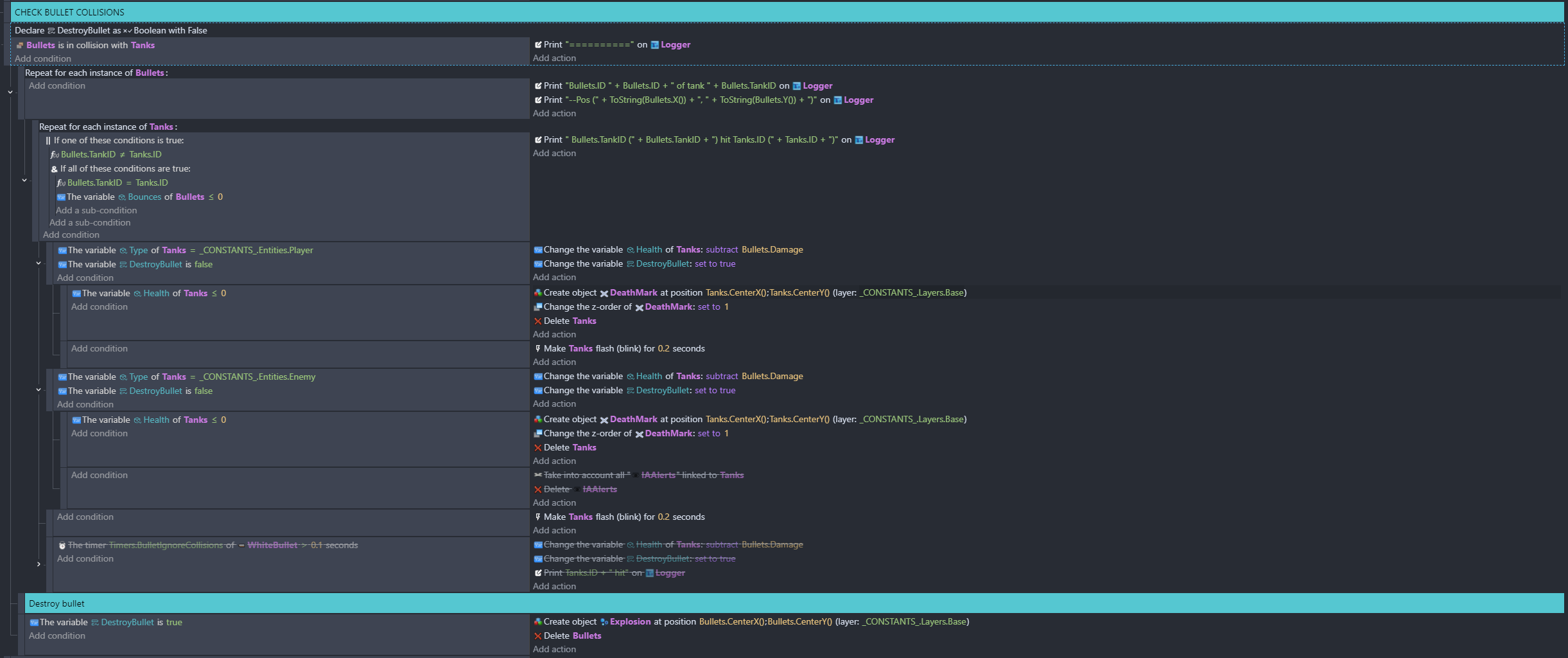
Task: Click the fx icon beside "Bullets.TankID ≠ Tanks.ID"
Action: (x=55, y=155)
